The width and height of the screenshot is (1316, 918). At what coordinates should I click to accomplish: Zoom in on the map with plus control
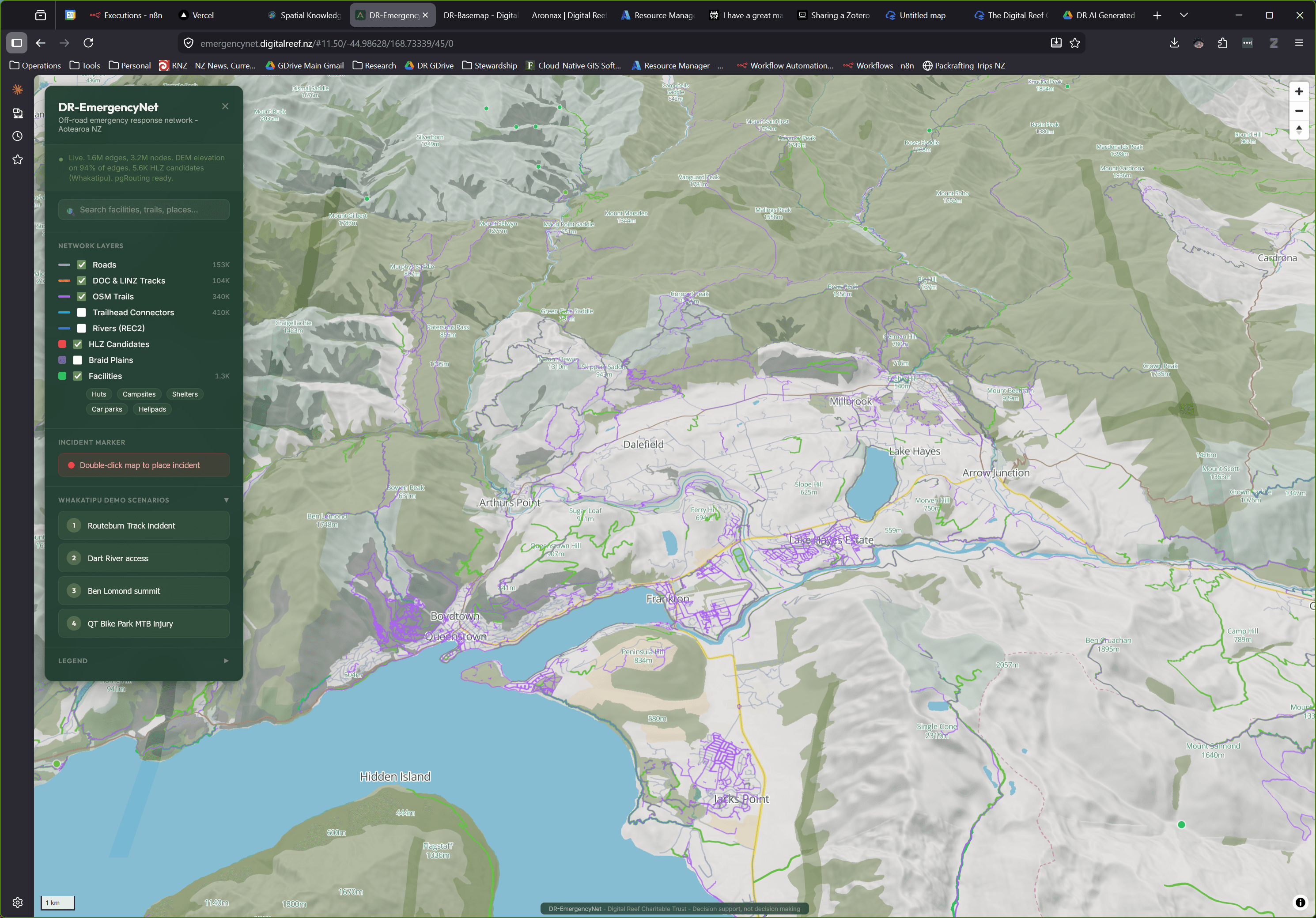(1299, 91)
